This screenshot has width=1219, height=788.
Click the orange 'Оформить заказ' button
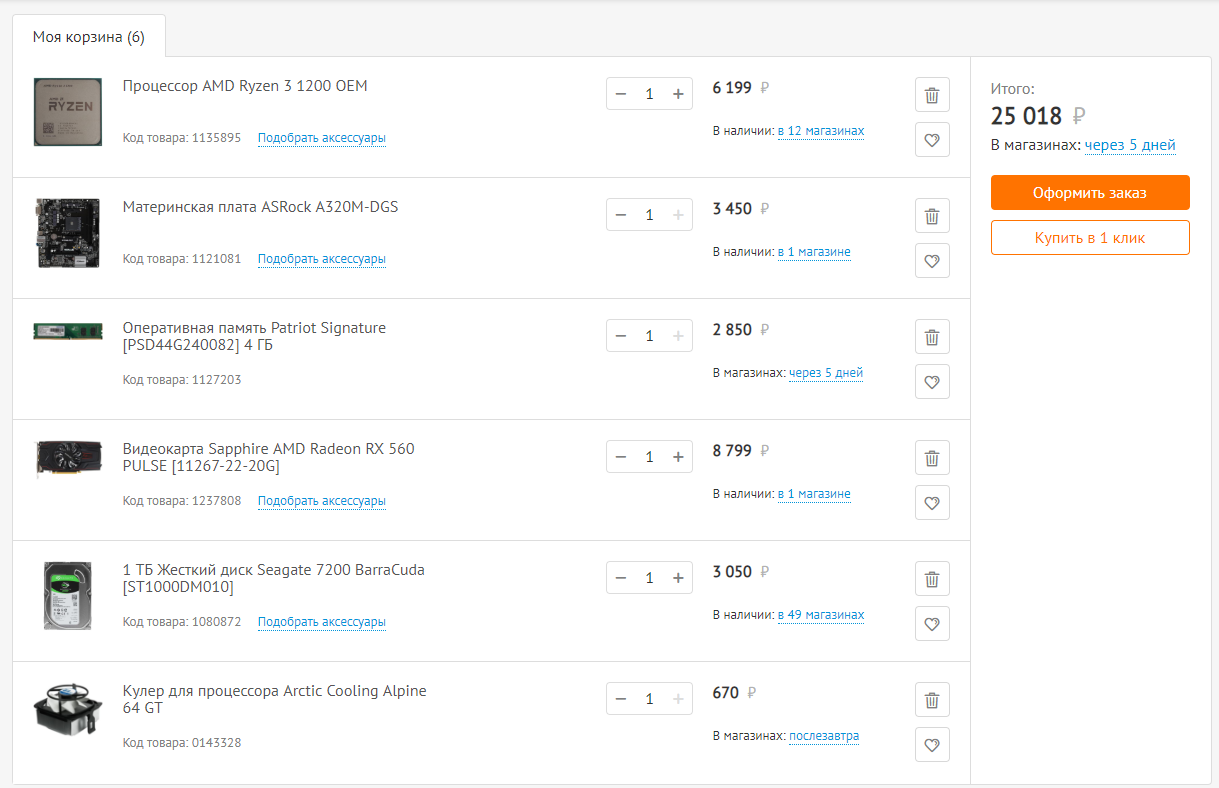[x=1090, y=193]
